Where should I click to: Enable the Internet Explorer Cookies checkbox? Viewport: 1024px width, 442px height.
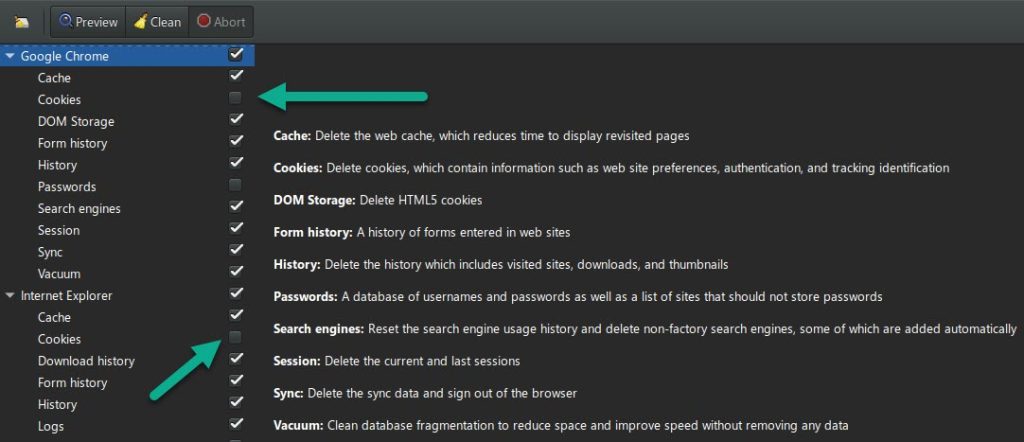pos(235,338)
